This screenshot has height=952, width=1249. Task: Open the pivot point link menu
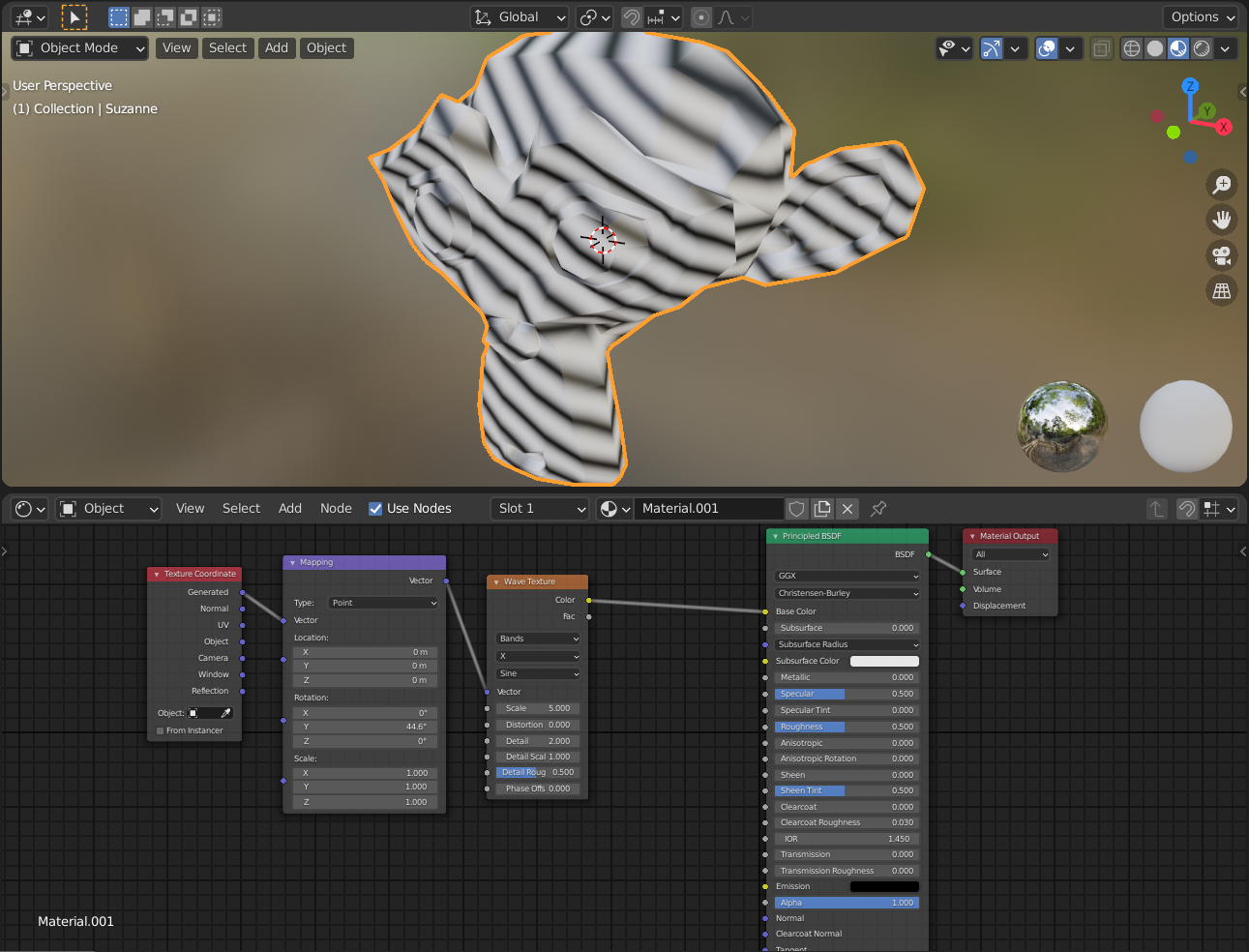[x=594, y=17]
